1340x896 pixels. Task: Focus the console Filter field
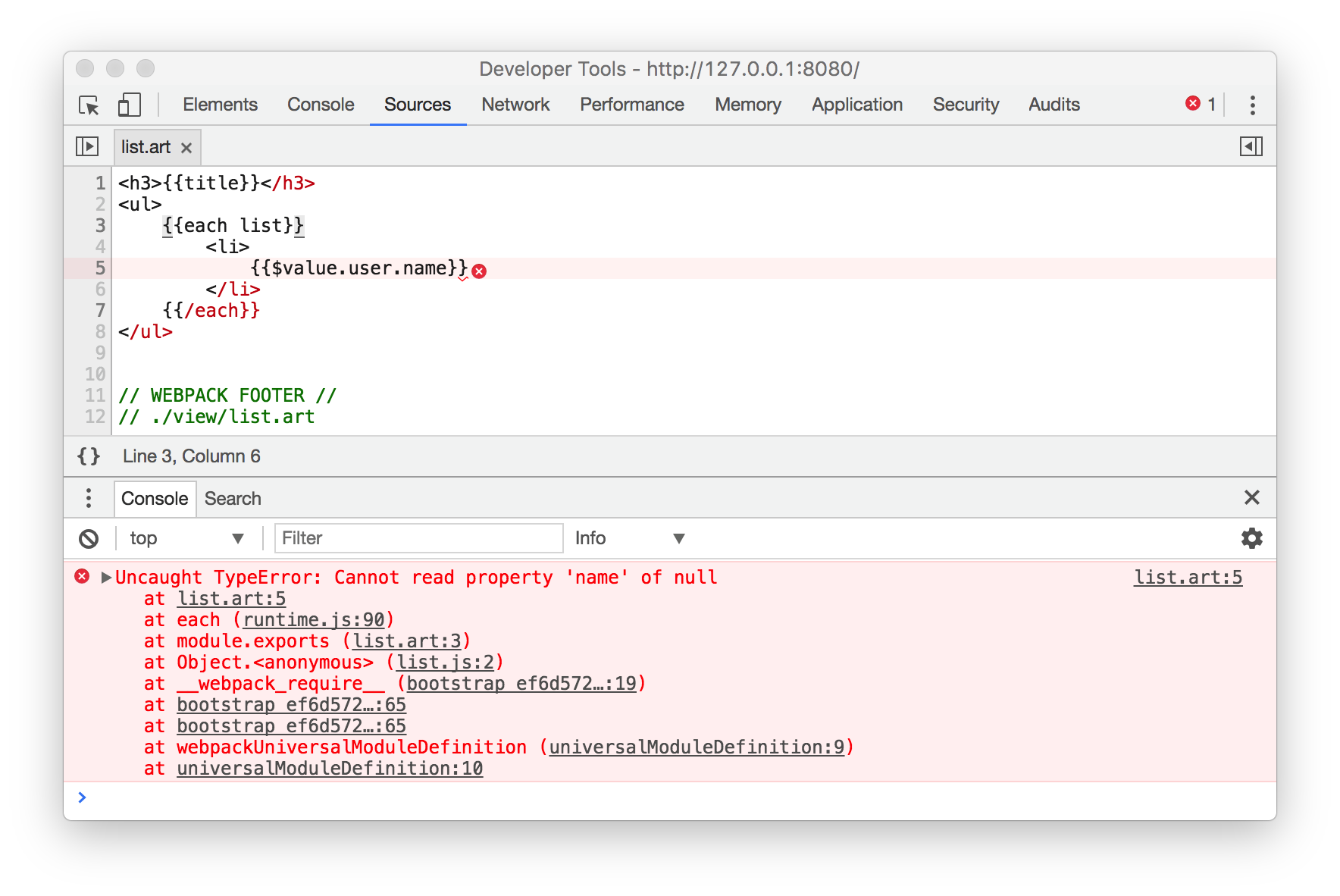pyautogui.click(x=418, y=538)
